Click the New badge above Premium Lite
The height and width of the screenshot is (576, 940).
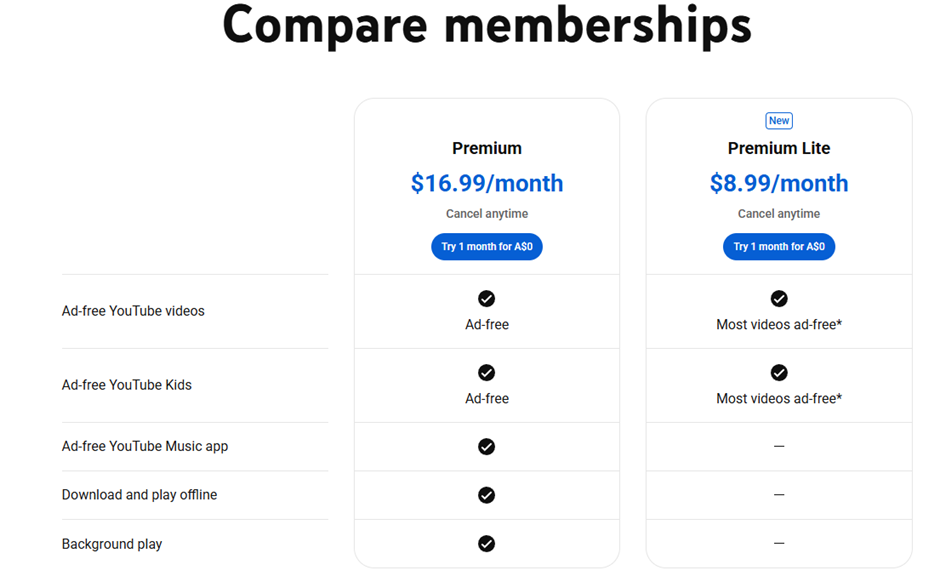coord(779,120)
